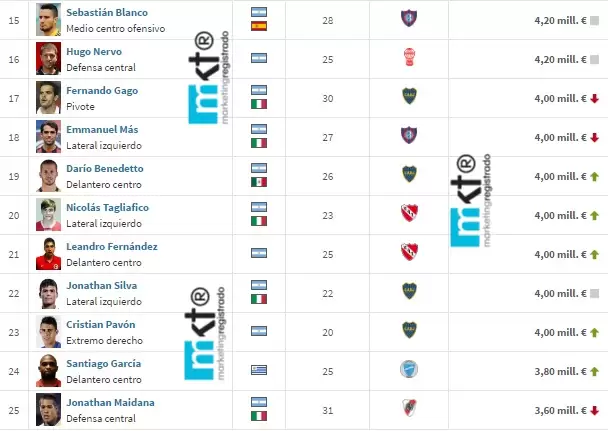The width and height of the screenshot is (608, 431).
Task: Open Emmanuel Más player profile link
Action: 102,129
